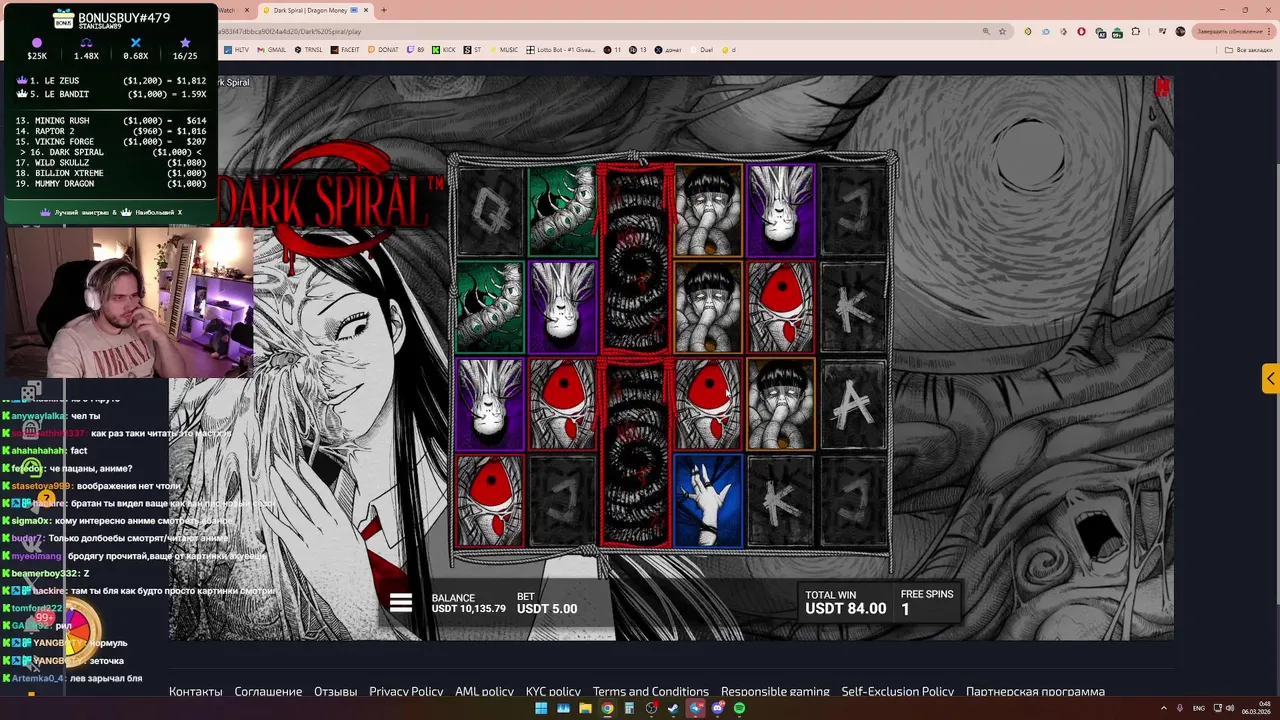Open the MUSIC bookmark
Viewport: 1280px width, 720px height.
(505, 49)
